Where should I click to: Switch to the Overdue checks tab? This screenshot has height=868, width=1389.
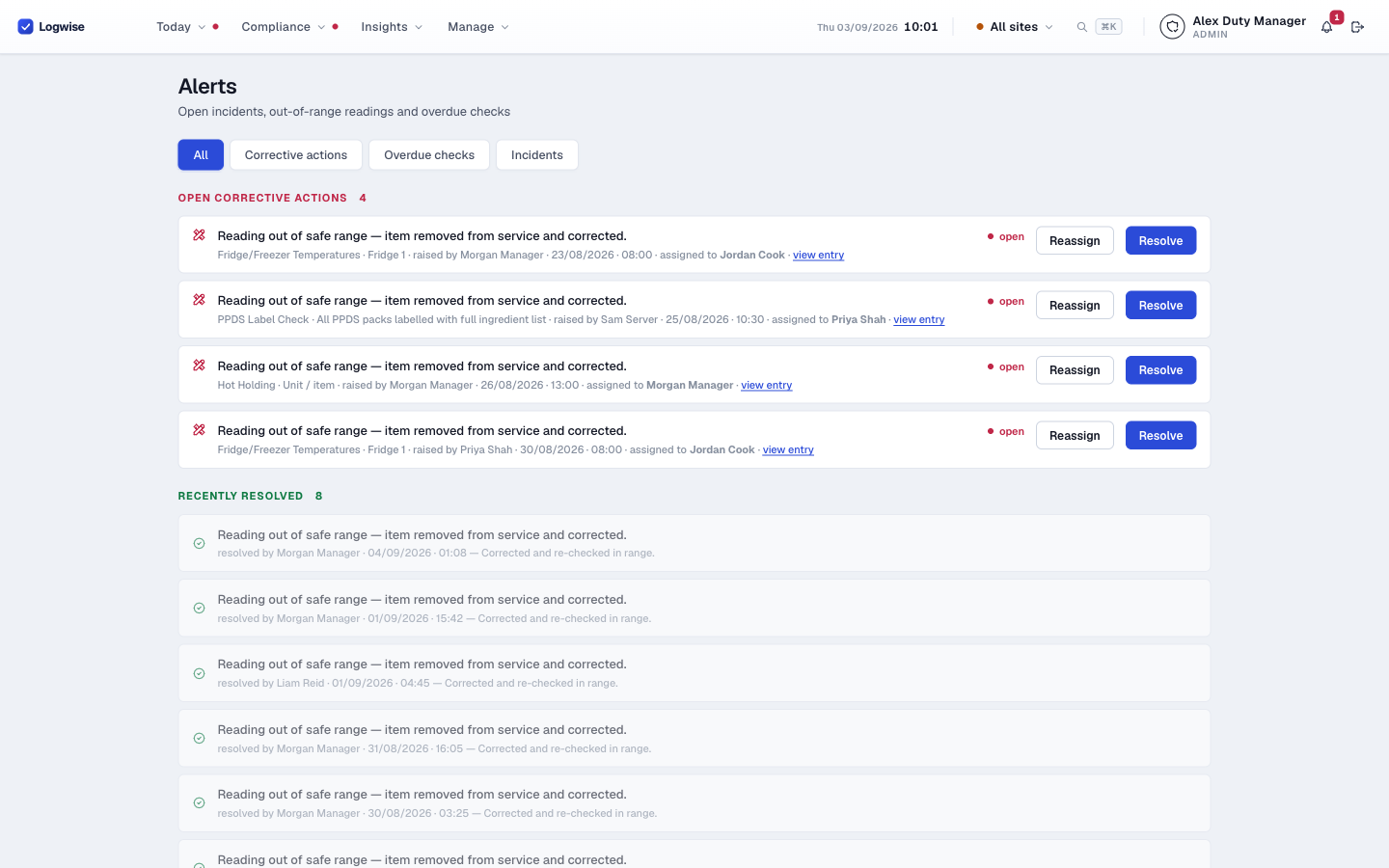pos(429,155)
